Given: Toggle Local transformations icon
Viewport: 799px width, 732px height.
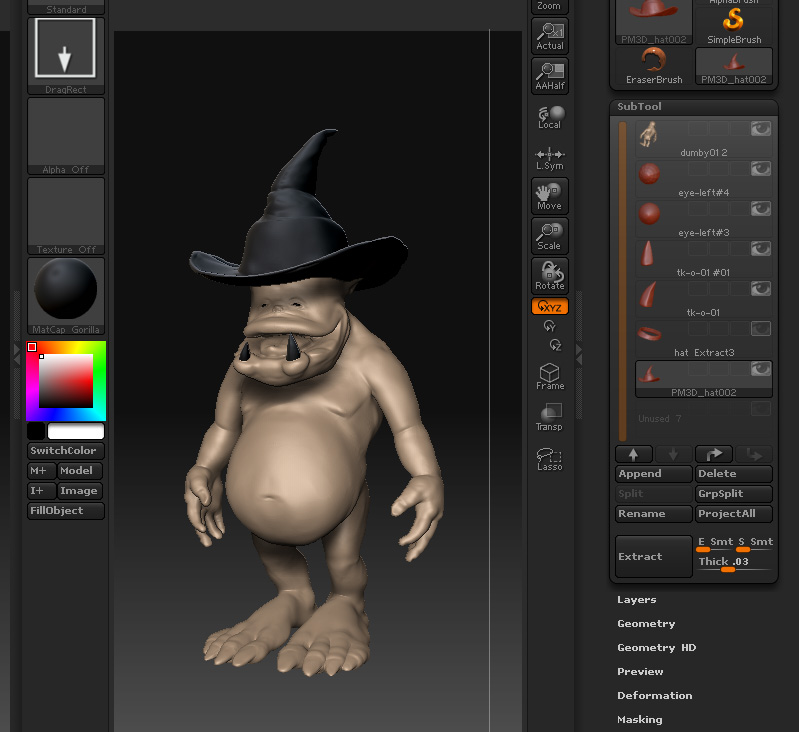Looking at the screenshot, I should 550,117.
